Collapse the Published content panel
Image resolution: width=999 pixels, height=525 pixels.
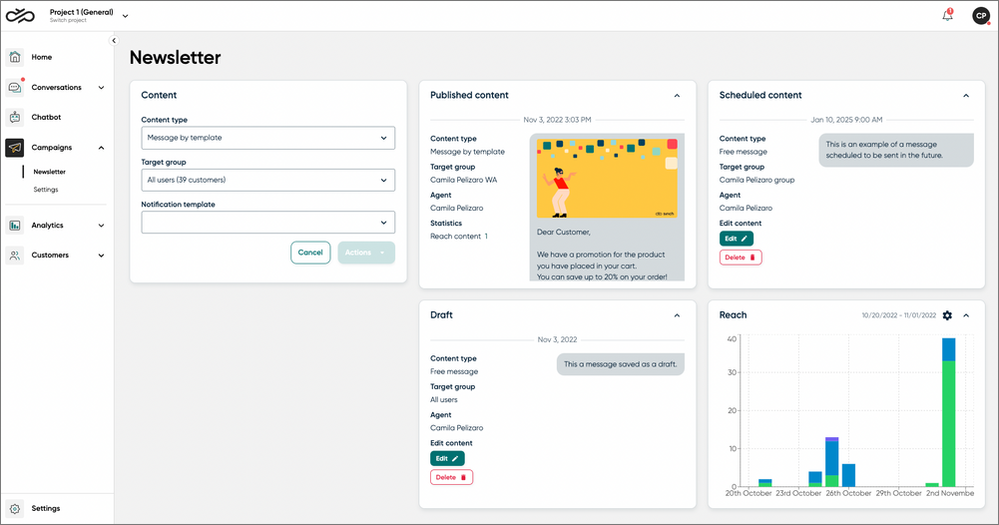[x=677, y=96]
